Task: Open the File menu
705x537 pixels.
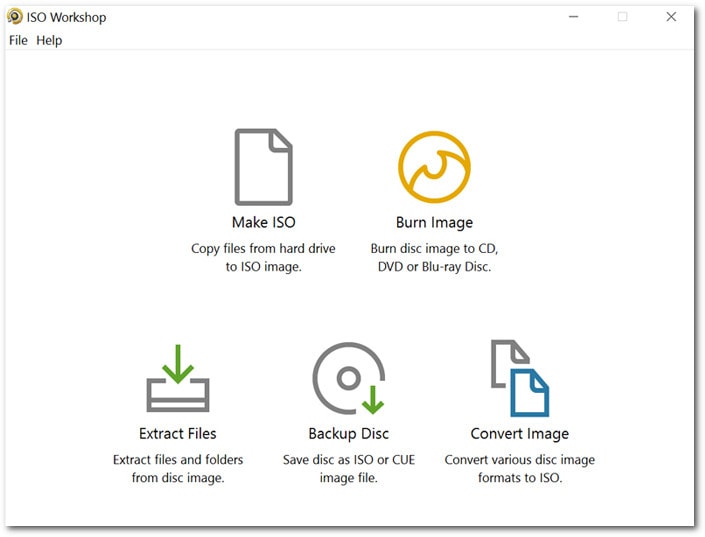Action: click(x=18, y=40)
